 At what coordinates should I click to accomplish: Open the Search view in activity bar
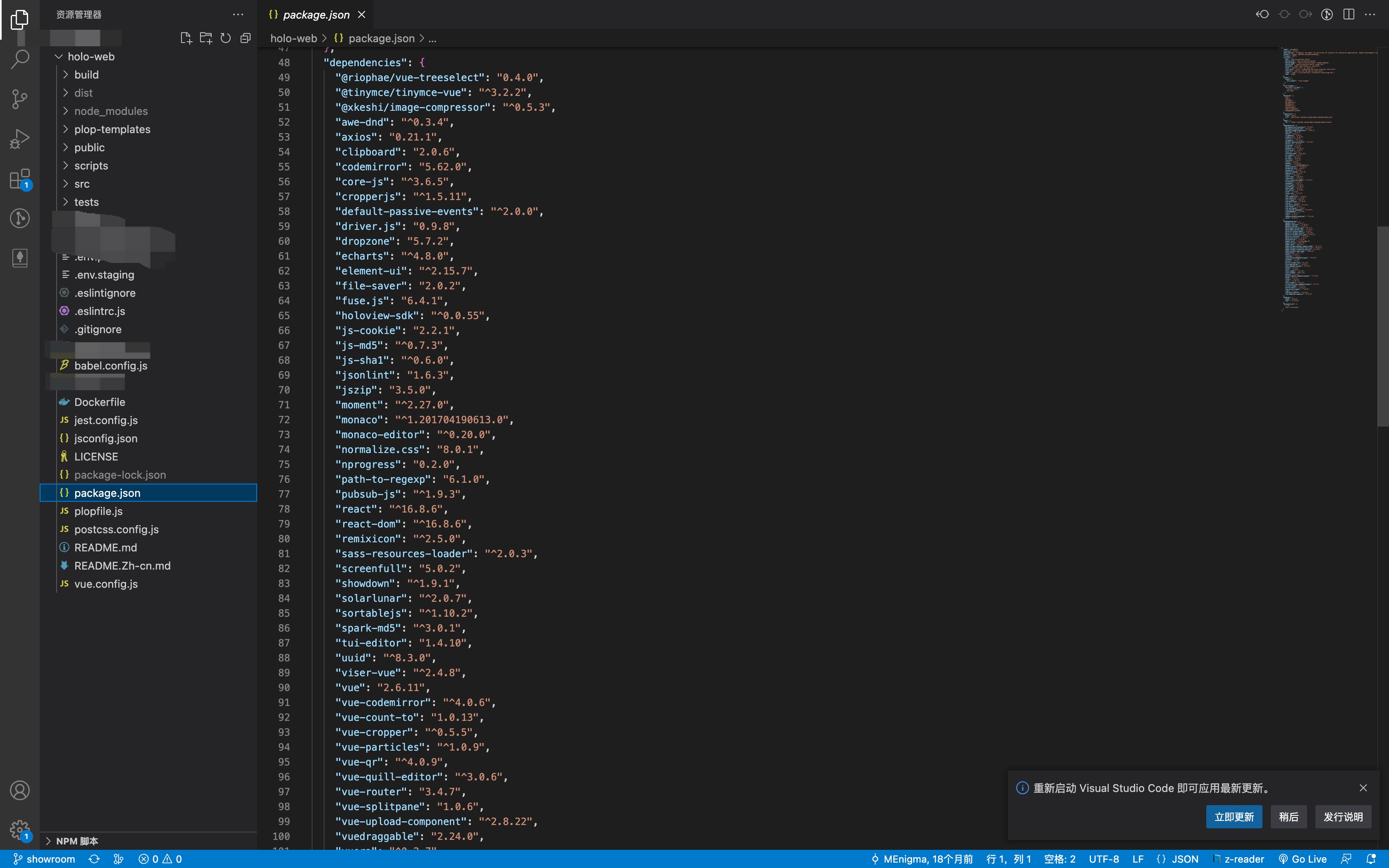click(19, 59)
